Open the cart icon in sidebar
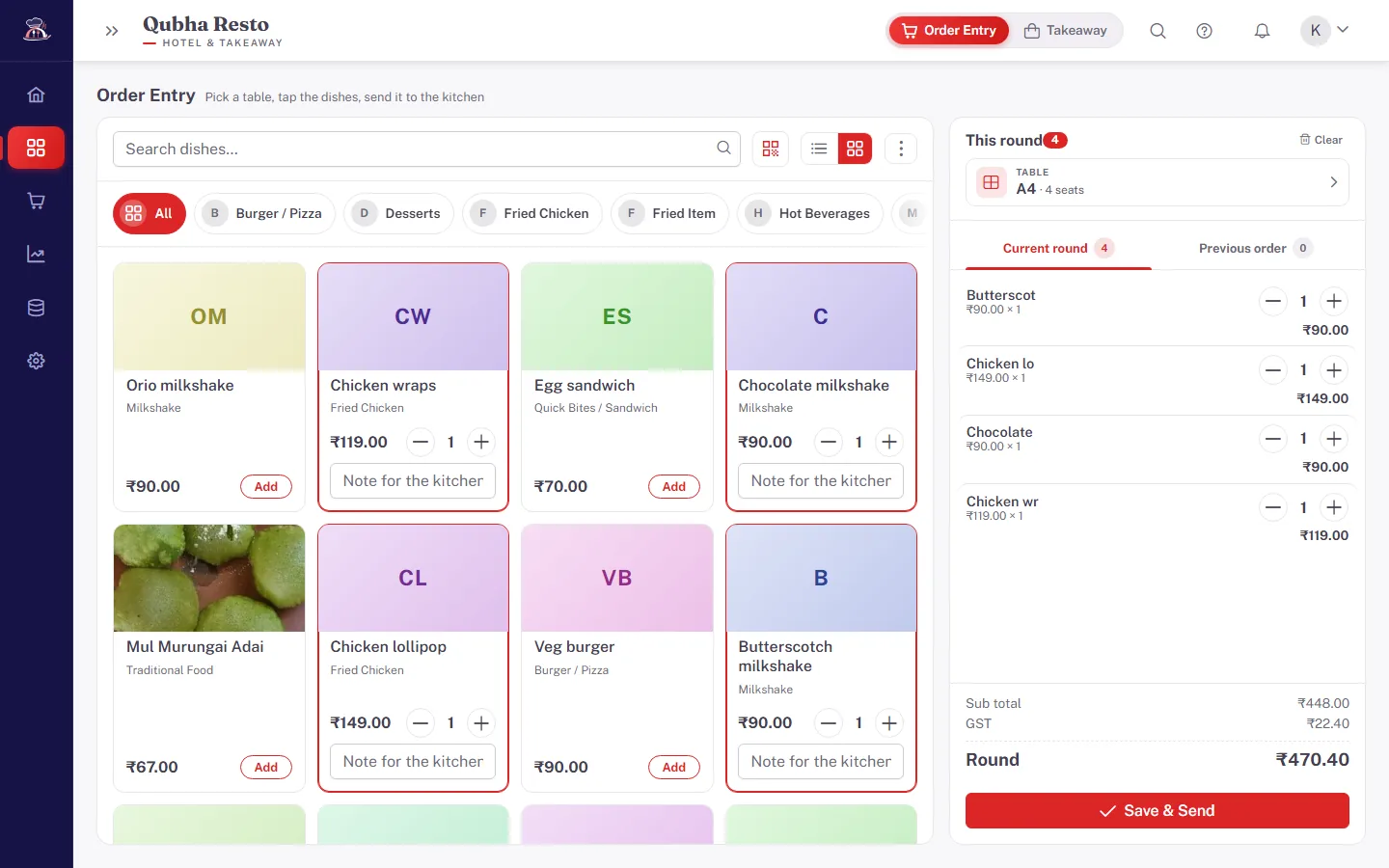Image resolution: width=1389 pixels, height=868 pixels. pyautogui.click(x=36, y=201)
